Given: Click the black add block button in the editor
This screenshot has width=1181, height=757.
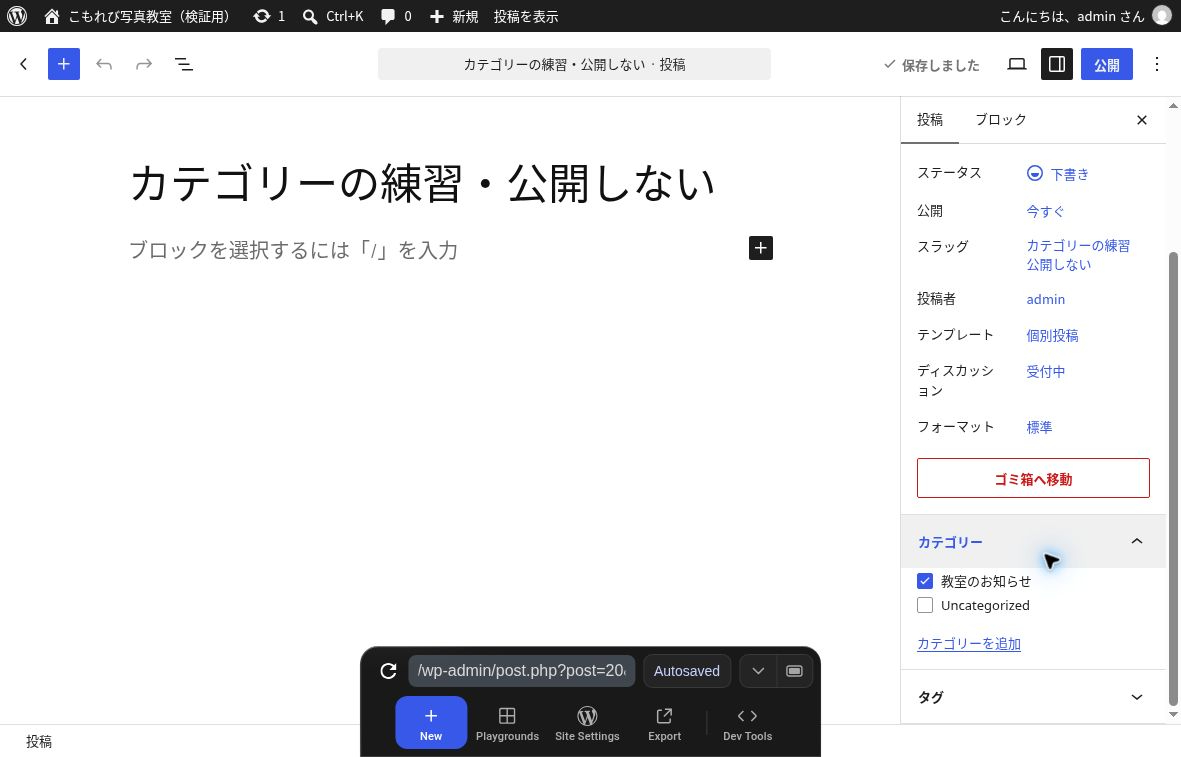Looking at the screenshot, I should 761,248.
